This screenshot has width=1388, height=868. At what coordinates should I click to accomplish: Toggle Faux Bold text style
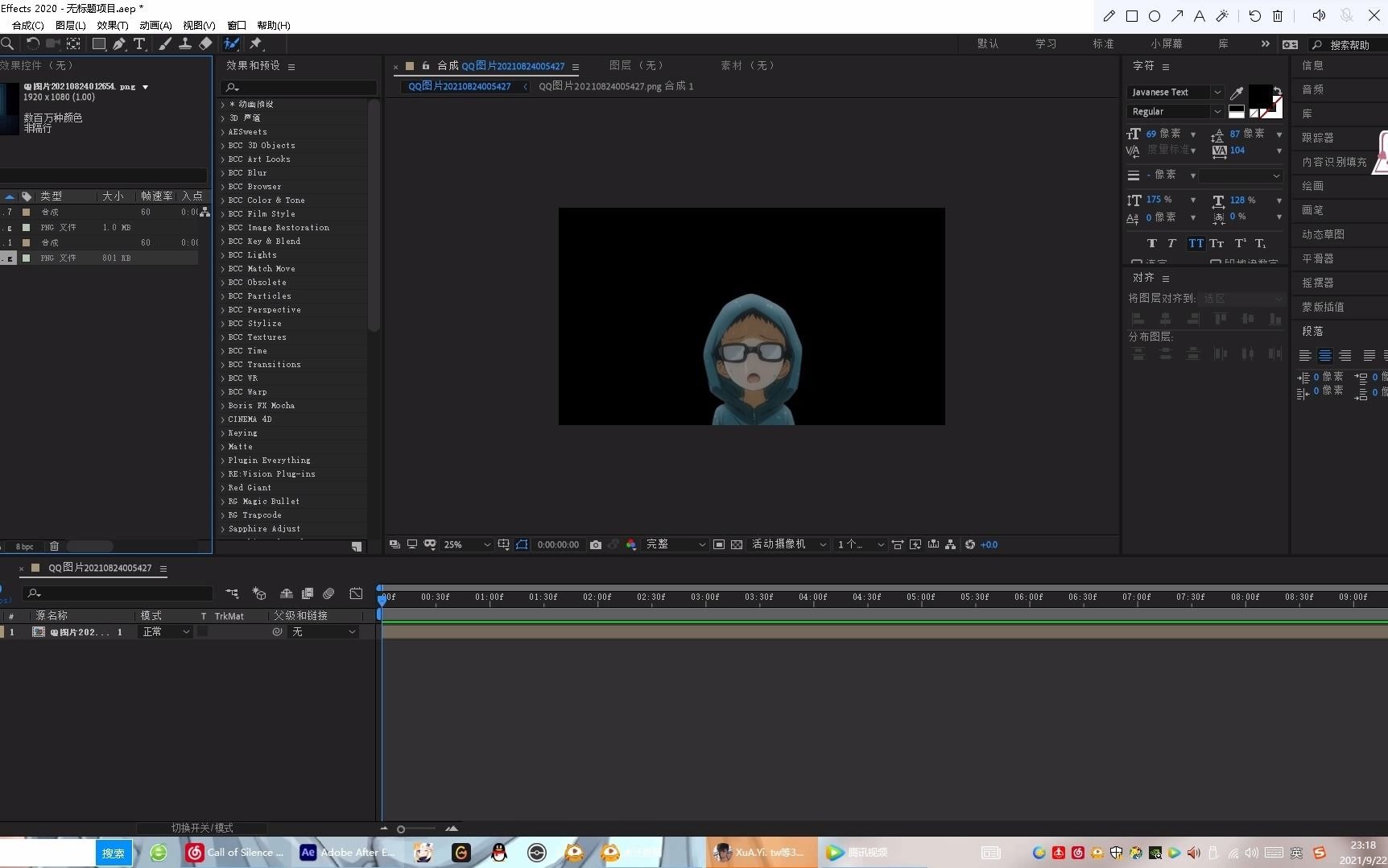coord(1151,243)
